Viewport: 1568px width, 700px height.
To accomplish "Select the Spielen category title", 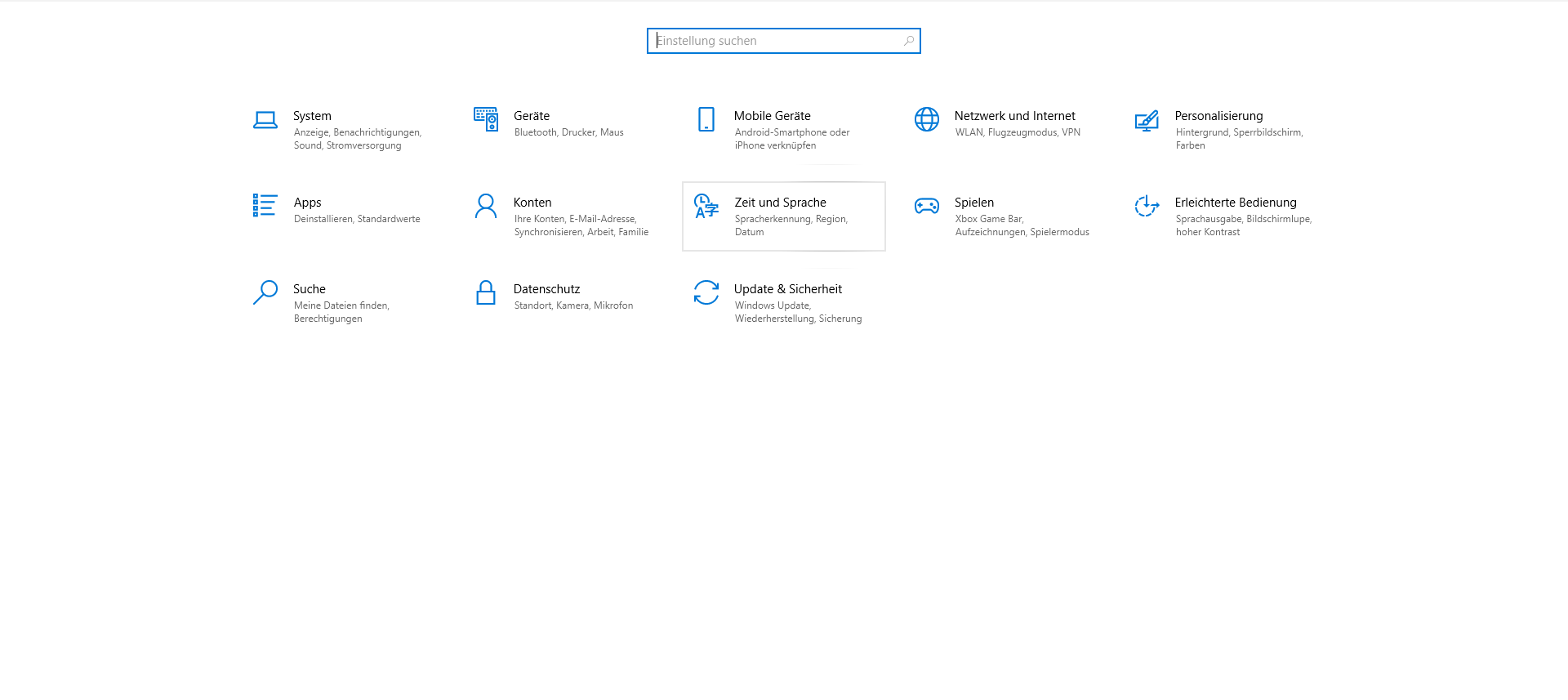I will pyautogui.click(x=973, y=203).
